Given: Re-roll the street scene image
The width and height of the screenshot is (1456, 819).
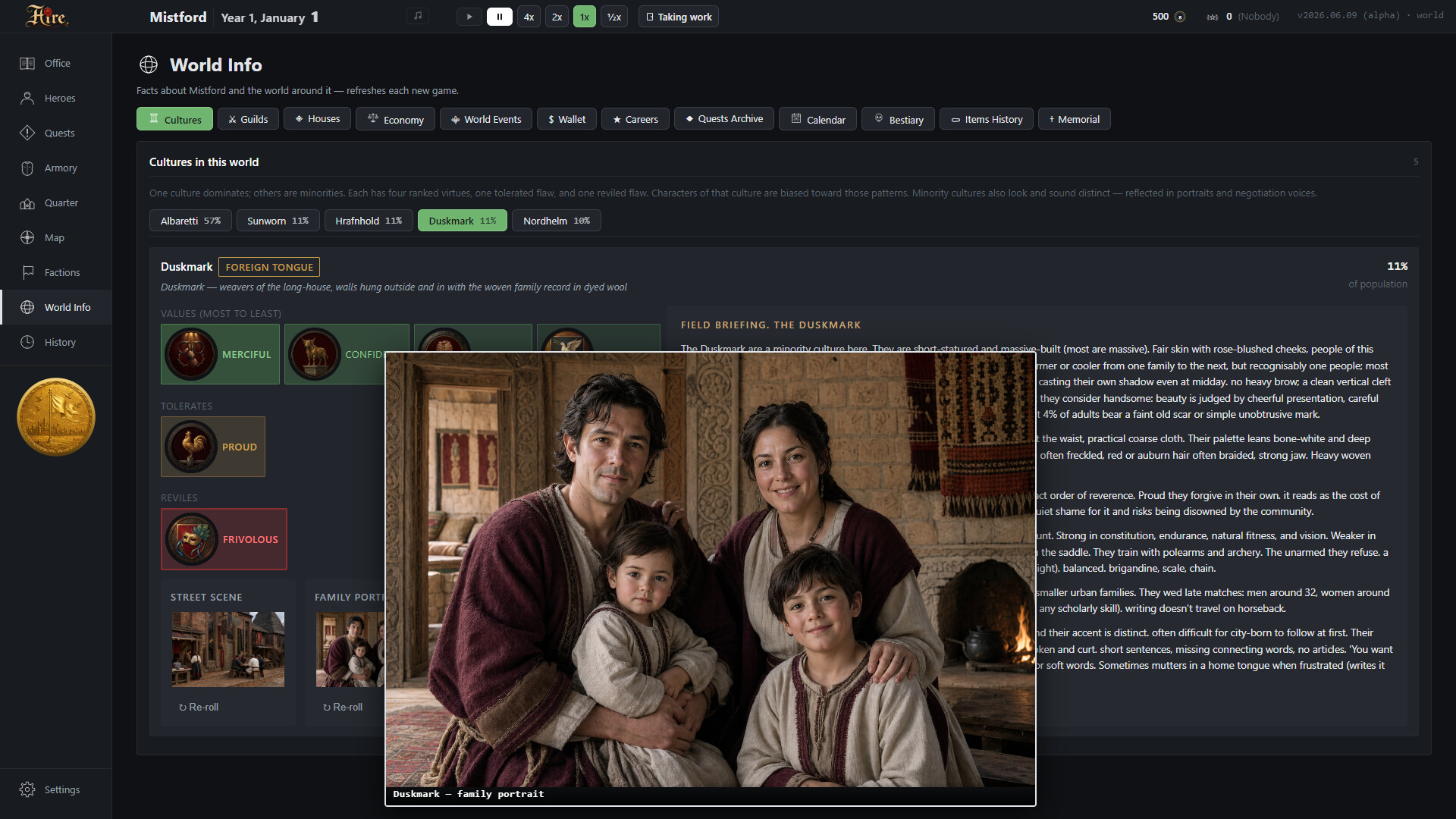Looking at the screenshot, I should click(199, 707).
